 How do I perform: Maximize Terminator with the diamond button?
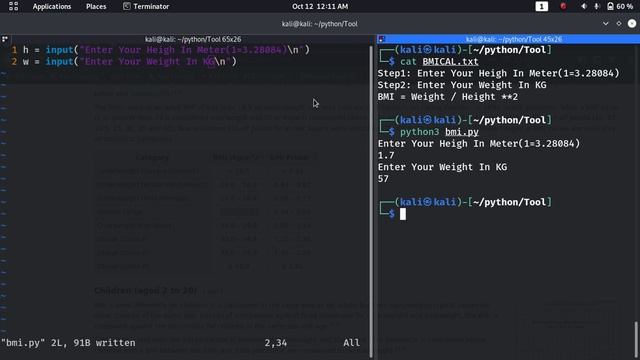(x=619, y=24)
